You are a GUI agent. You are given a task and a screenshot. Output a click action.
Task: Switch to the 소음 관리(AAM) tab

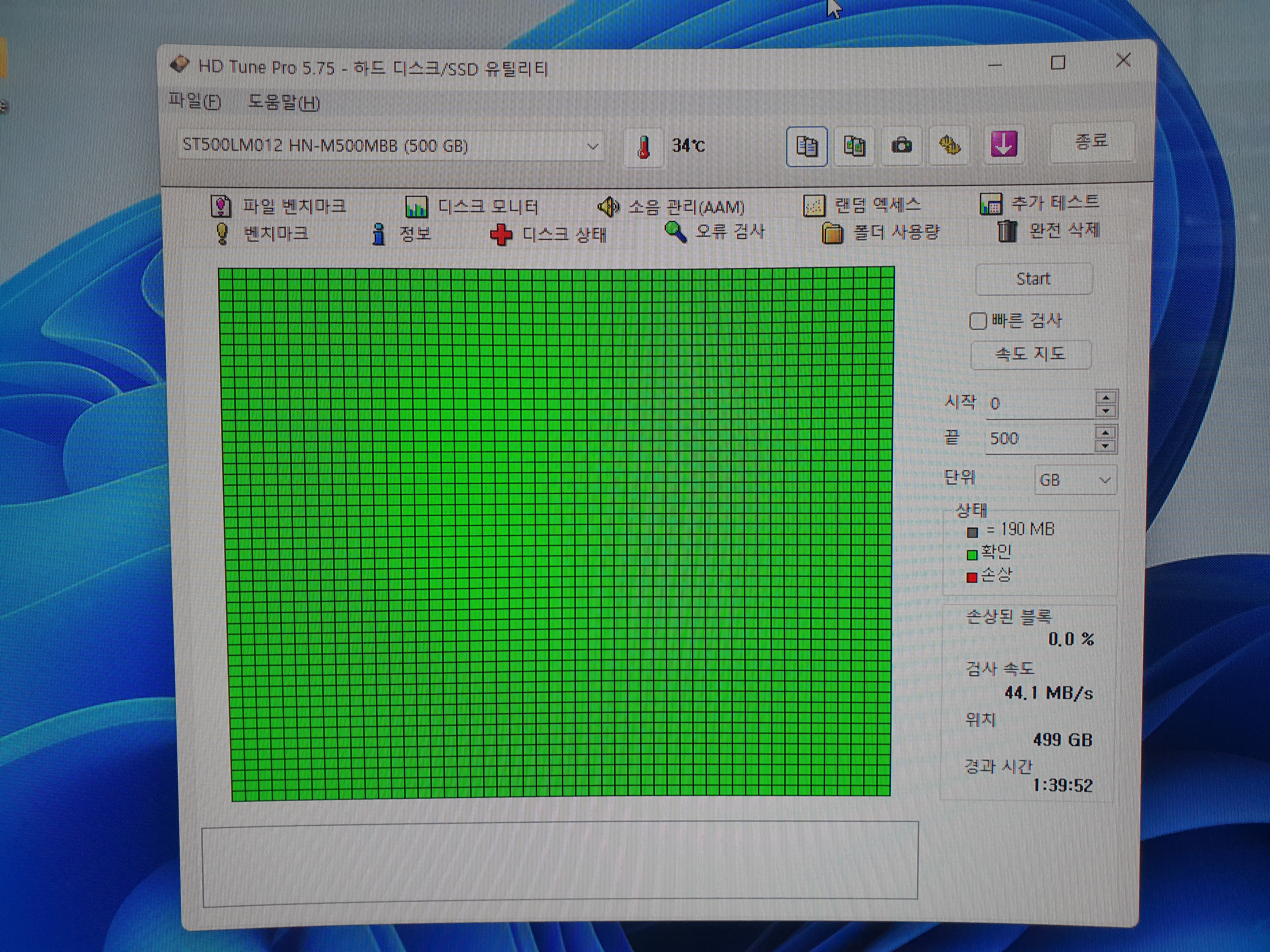(671, 206)
